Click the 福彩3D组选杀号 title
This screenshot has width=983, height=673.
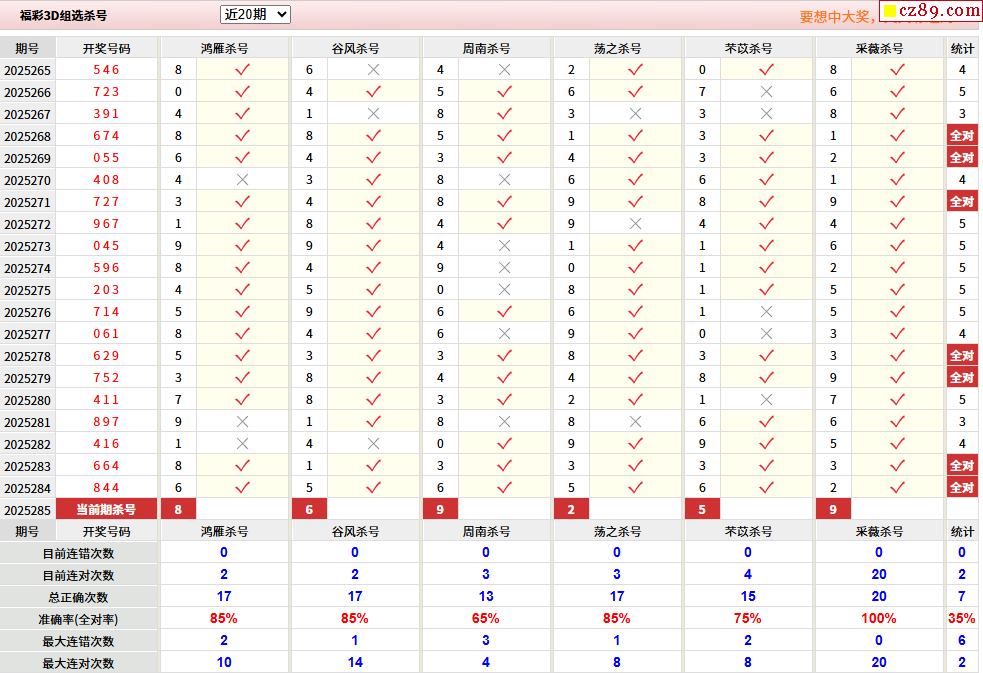[x=63, y=16]
